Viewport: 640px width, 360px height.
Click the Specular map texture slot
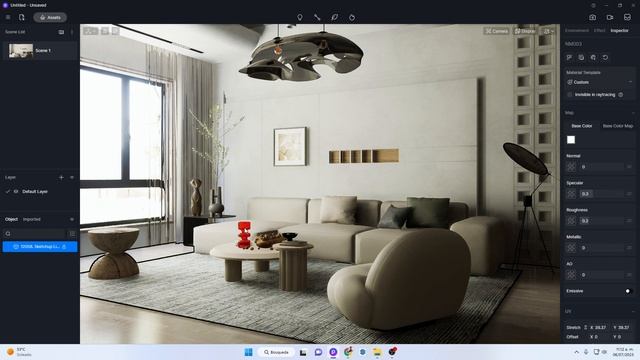571,194
